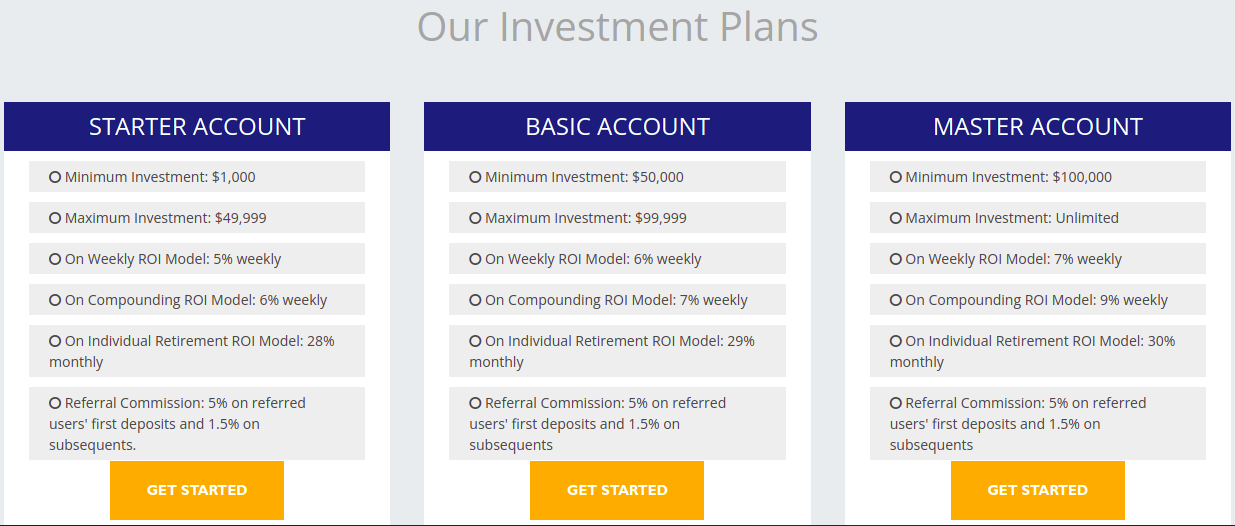The height and width of the screenshot is (526, 1235).
Task: Click circle icon next to Maximum Investment: Unlimited
Action: tap(896, 218)
